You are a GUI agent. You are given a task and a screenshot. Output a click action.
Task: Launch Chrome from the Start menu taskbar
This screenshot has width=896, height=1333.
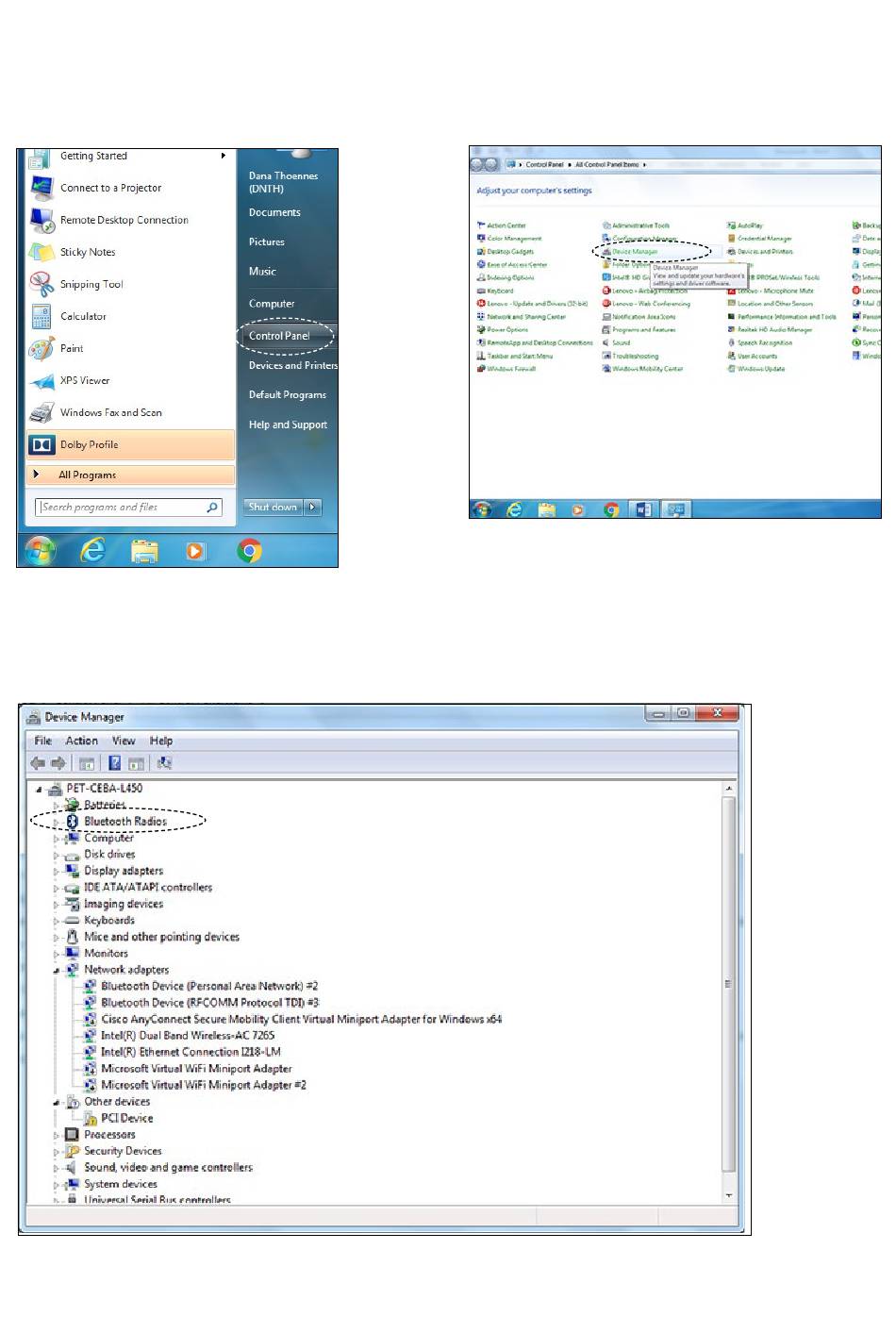tap(249, 551)
